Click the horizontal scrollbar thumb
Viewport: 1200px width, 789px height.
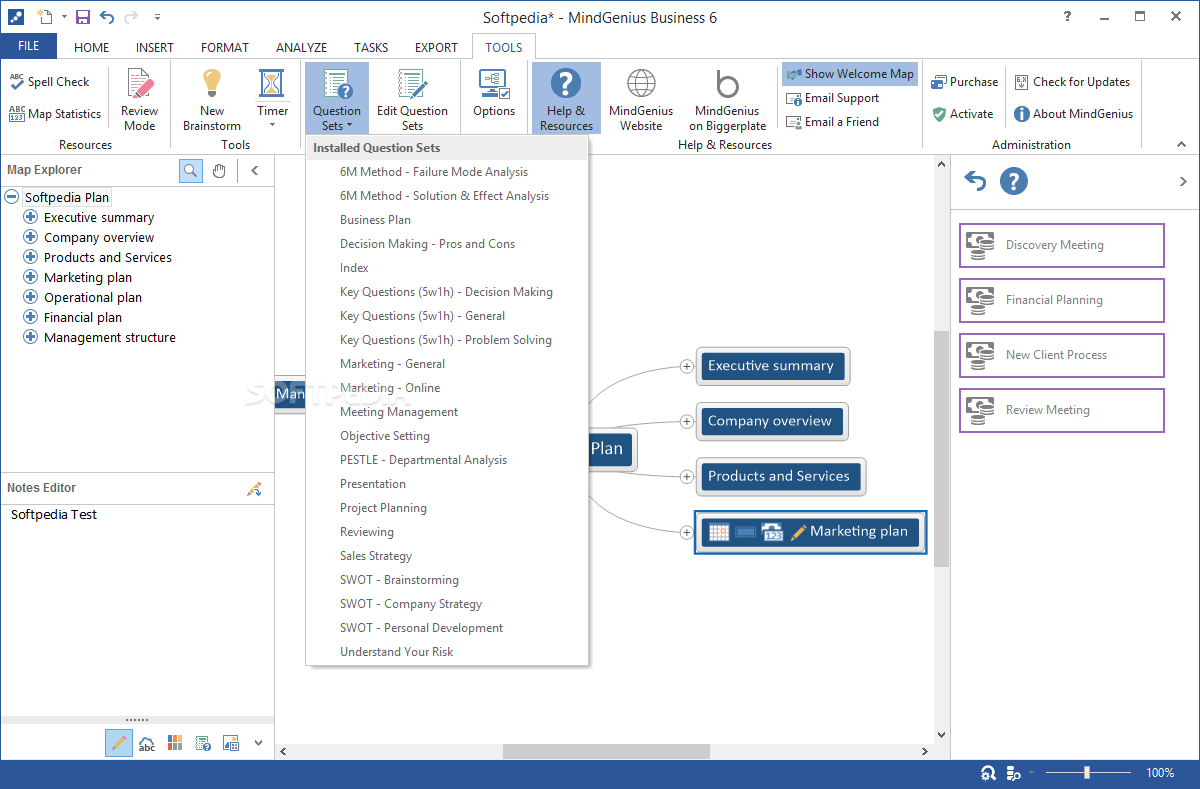click(606, 751)
